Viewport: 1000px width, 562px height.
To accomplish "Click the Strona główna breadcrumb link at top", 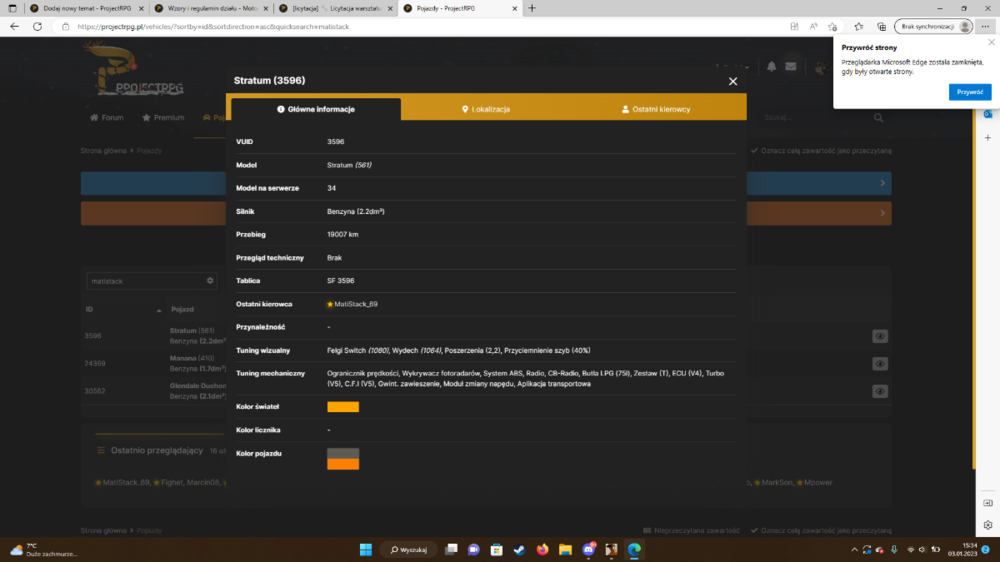I will (103, 151).
